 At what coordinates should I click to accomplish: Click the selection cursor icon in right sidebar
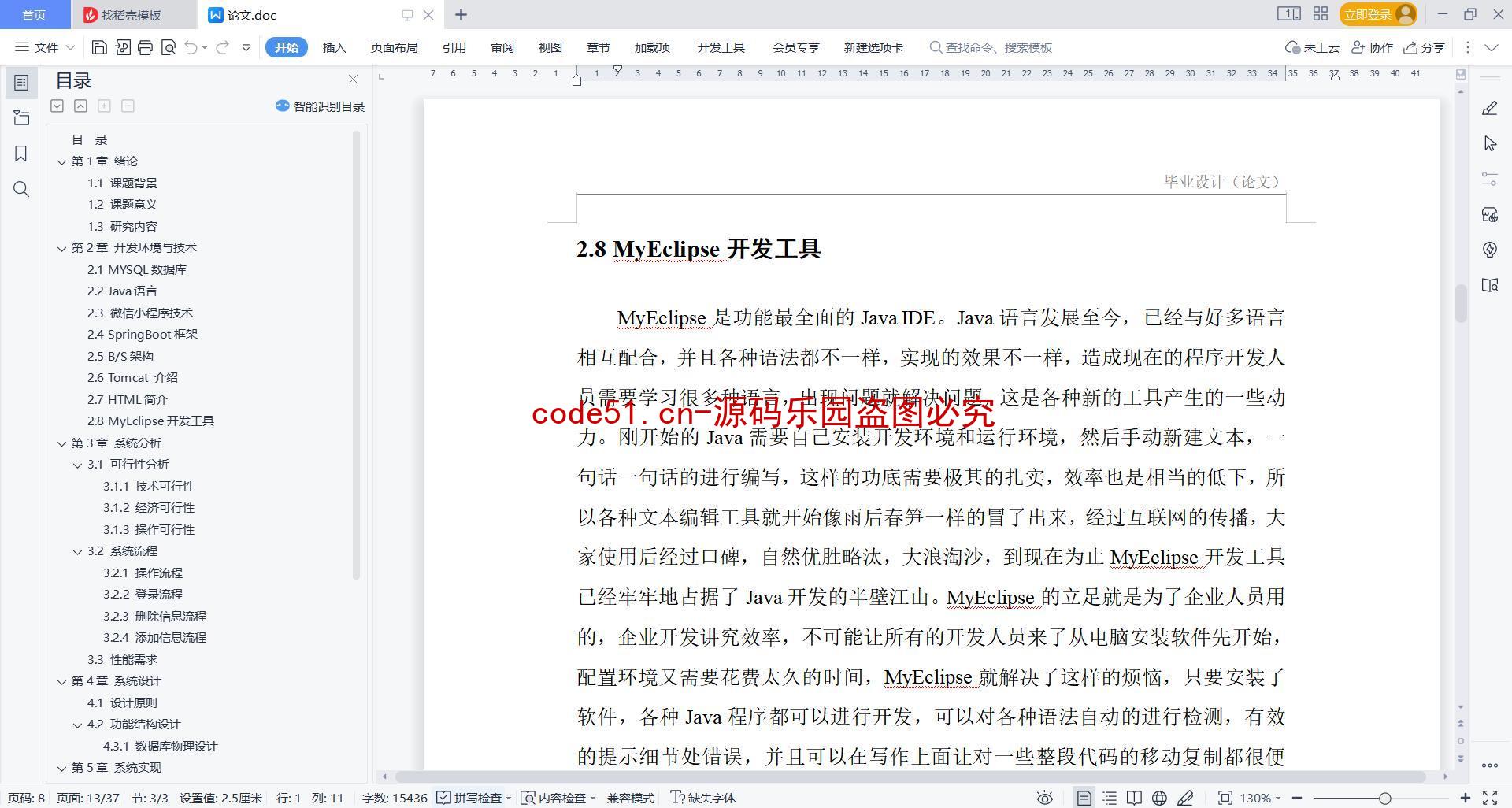pos(1489,143)
